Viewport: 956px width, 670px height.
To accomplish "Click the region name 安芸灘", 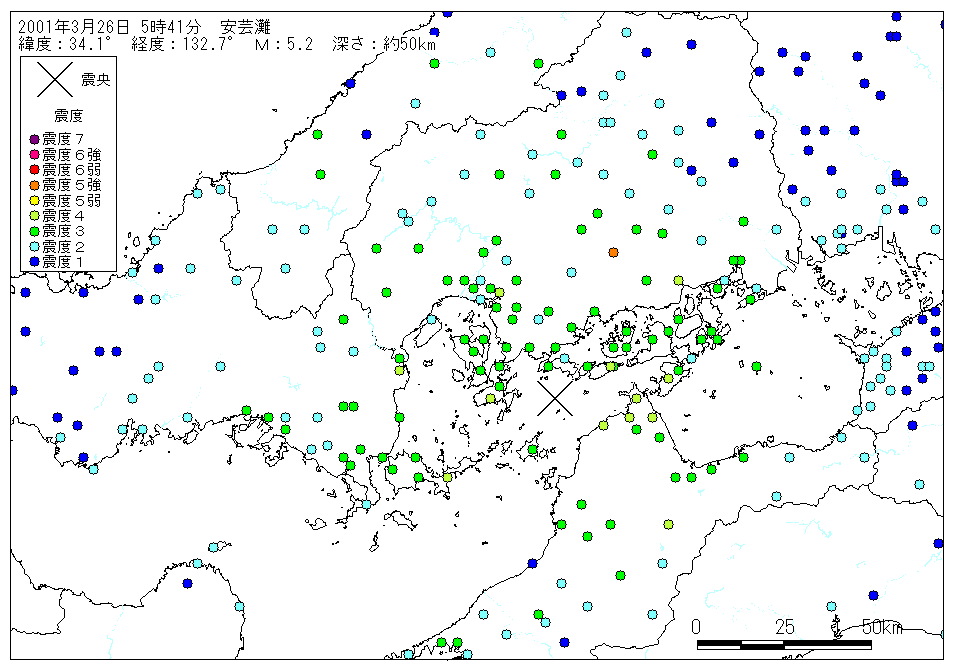I will coord(245,27).
